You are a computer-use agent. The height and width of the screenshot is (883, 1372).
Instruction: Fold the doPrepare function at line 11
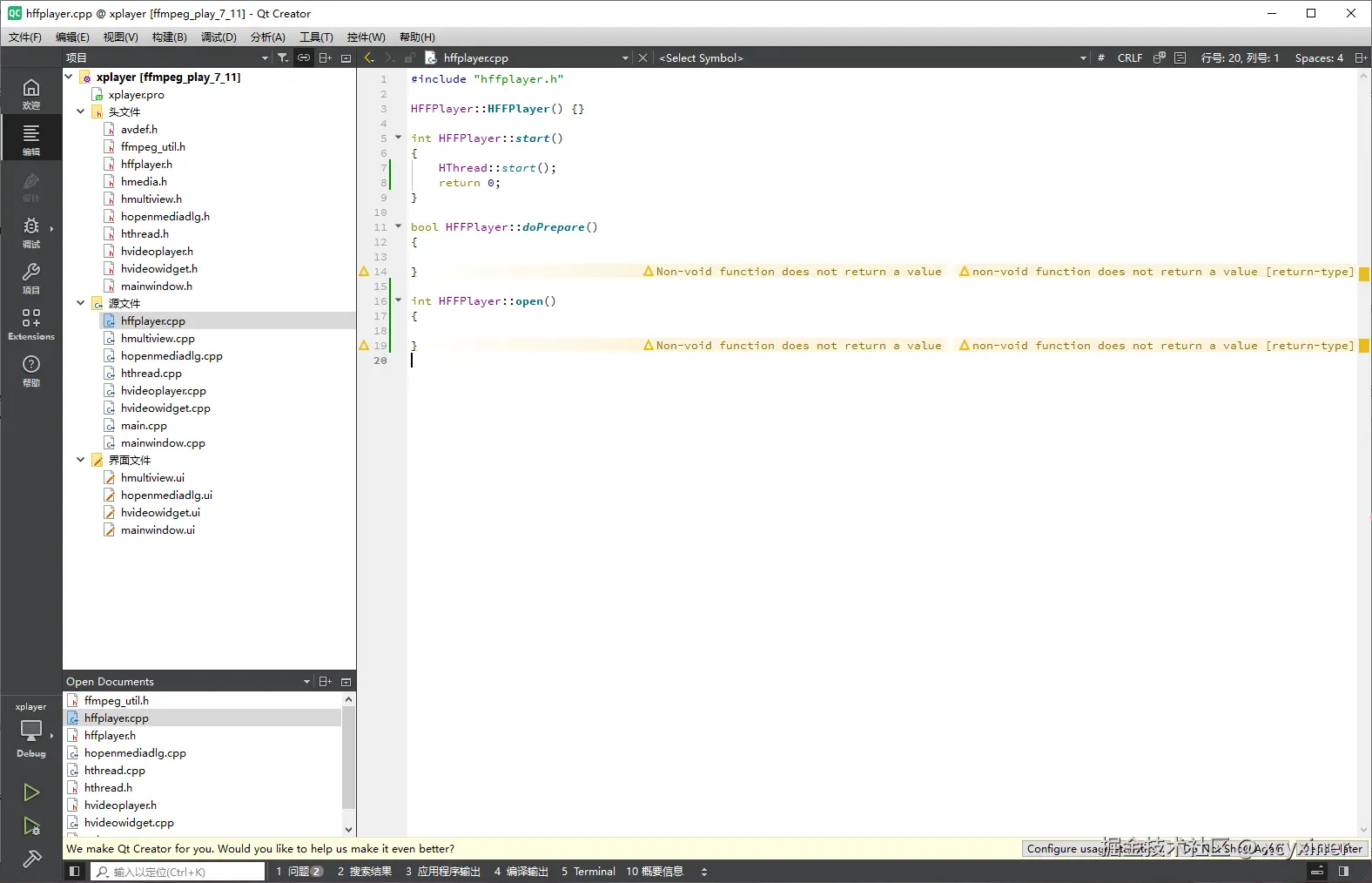pyautogui.click(x=399, y=226)
